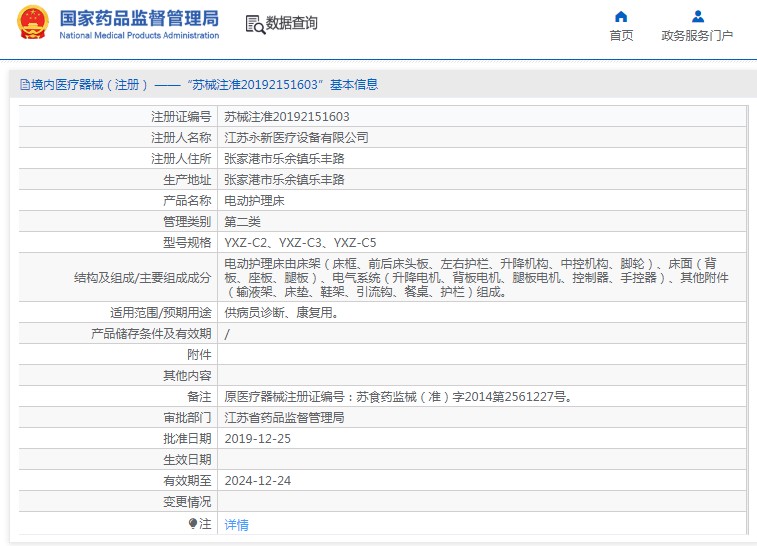757x546 pixels.
Task: Select 注册人住所 address value
Action: coord(284,159)
